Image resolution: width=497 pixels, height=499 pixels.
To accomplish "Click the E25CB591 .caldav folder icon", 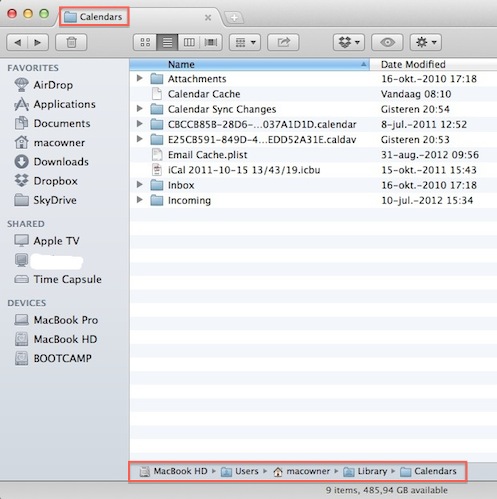I will 157,139.
